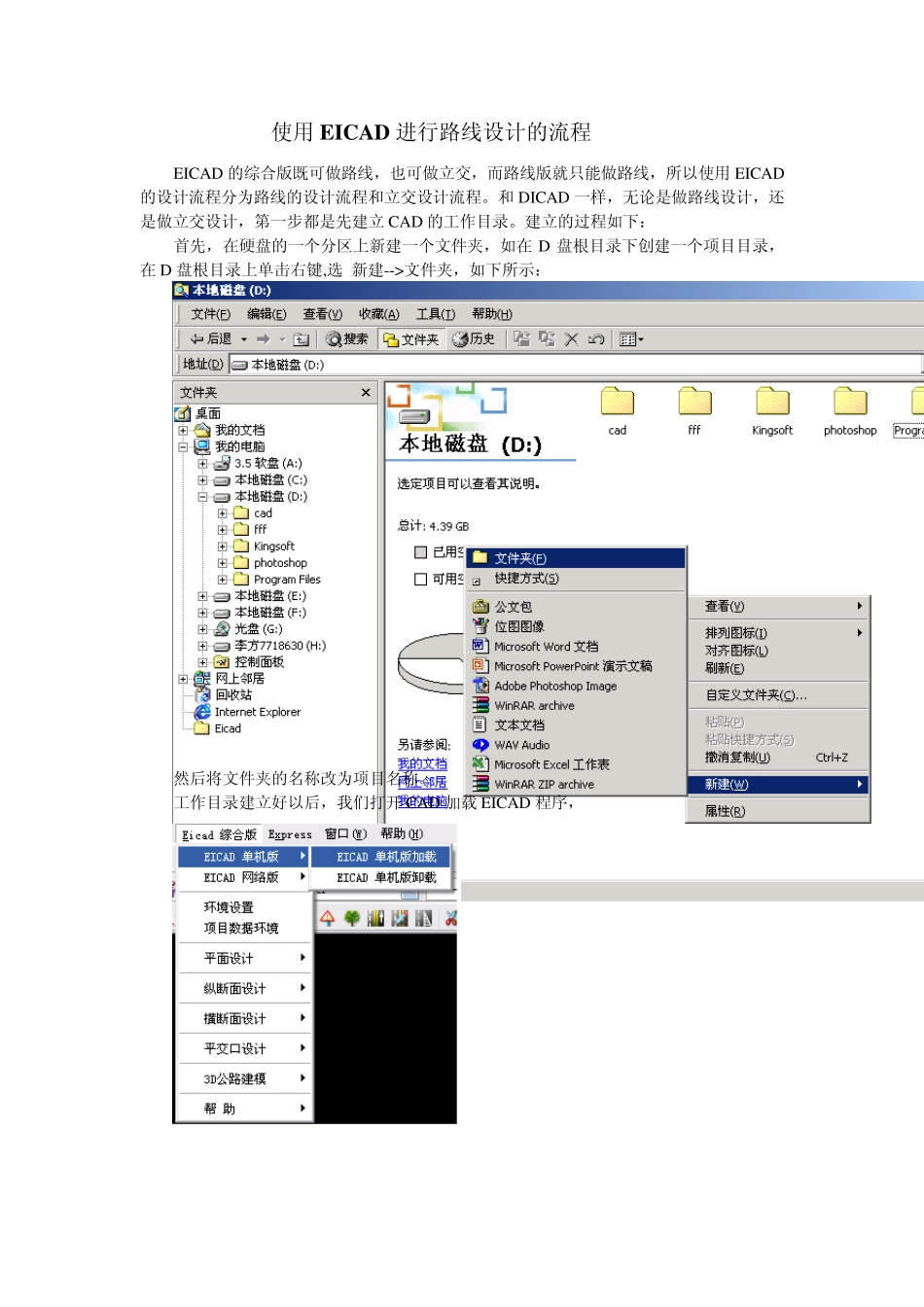The image size is (924, 1307).
Task: Select the CD drive 光盘 (G:) in tree
Action: coord(248,629)
